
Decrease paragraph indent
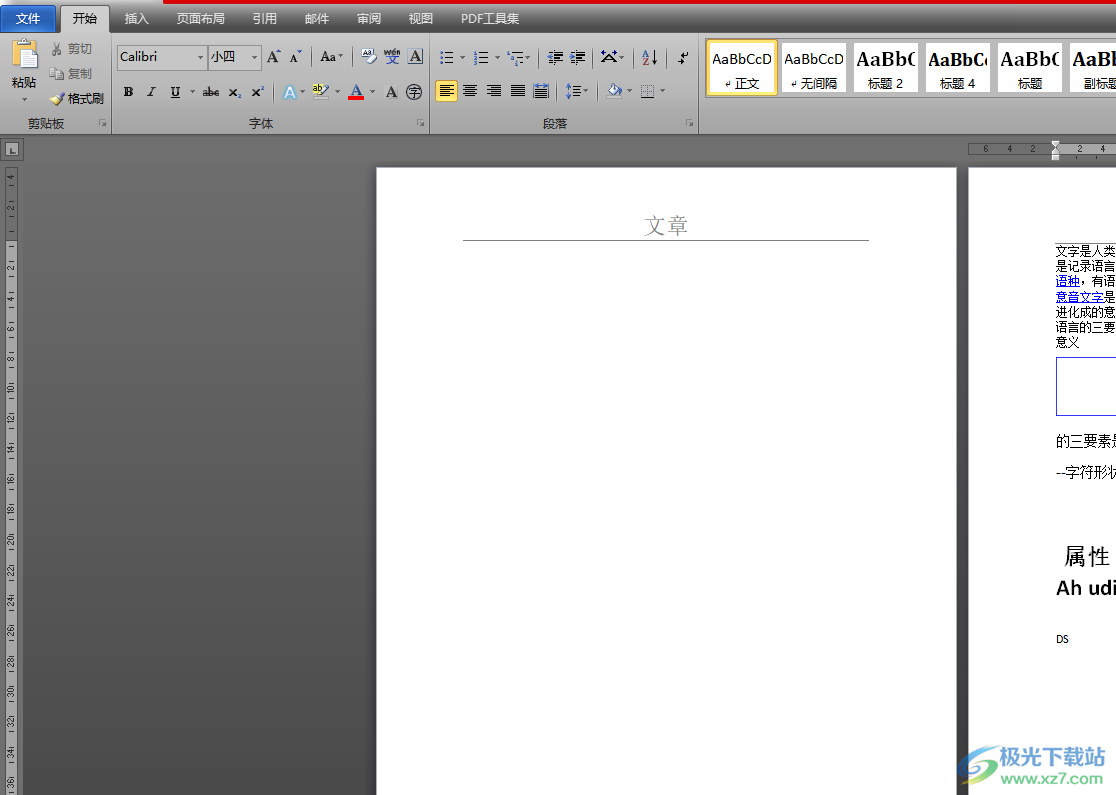pyautogui.click(x=555, y=57)
